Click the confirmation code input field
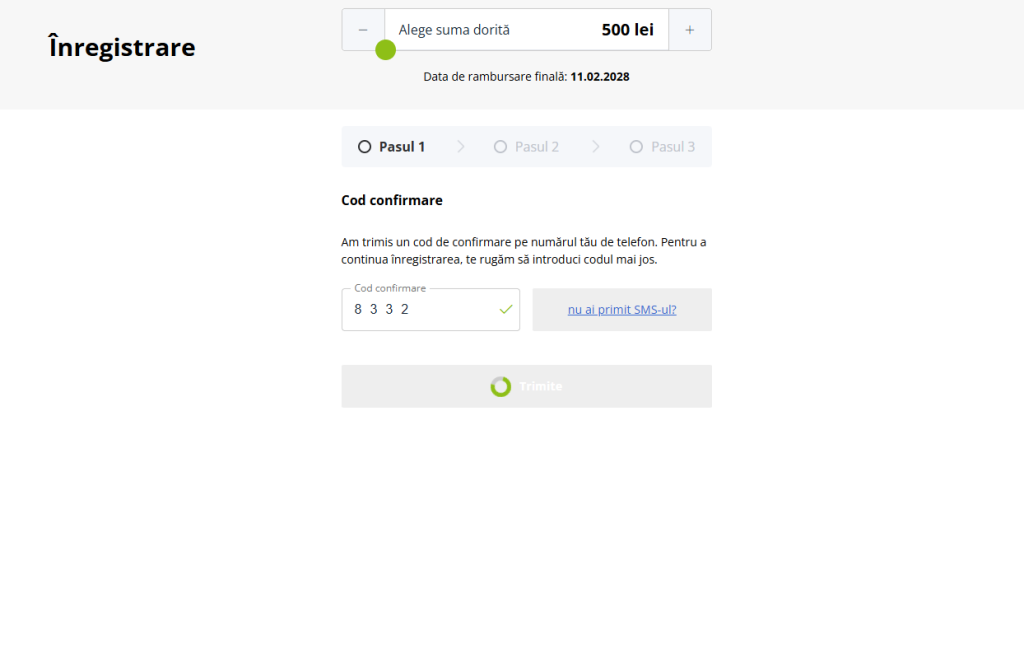 pos(420,310)
